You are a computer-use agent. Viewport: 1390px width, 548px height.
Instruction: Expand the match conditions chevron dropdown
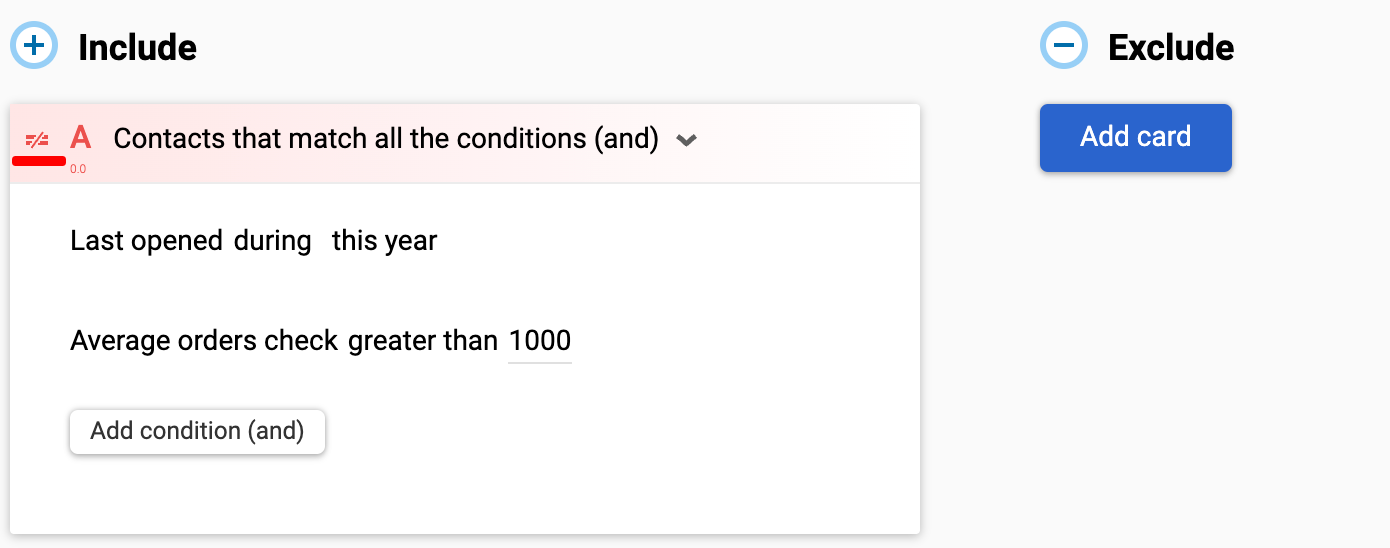(x=686, y=140)
